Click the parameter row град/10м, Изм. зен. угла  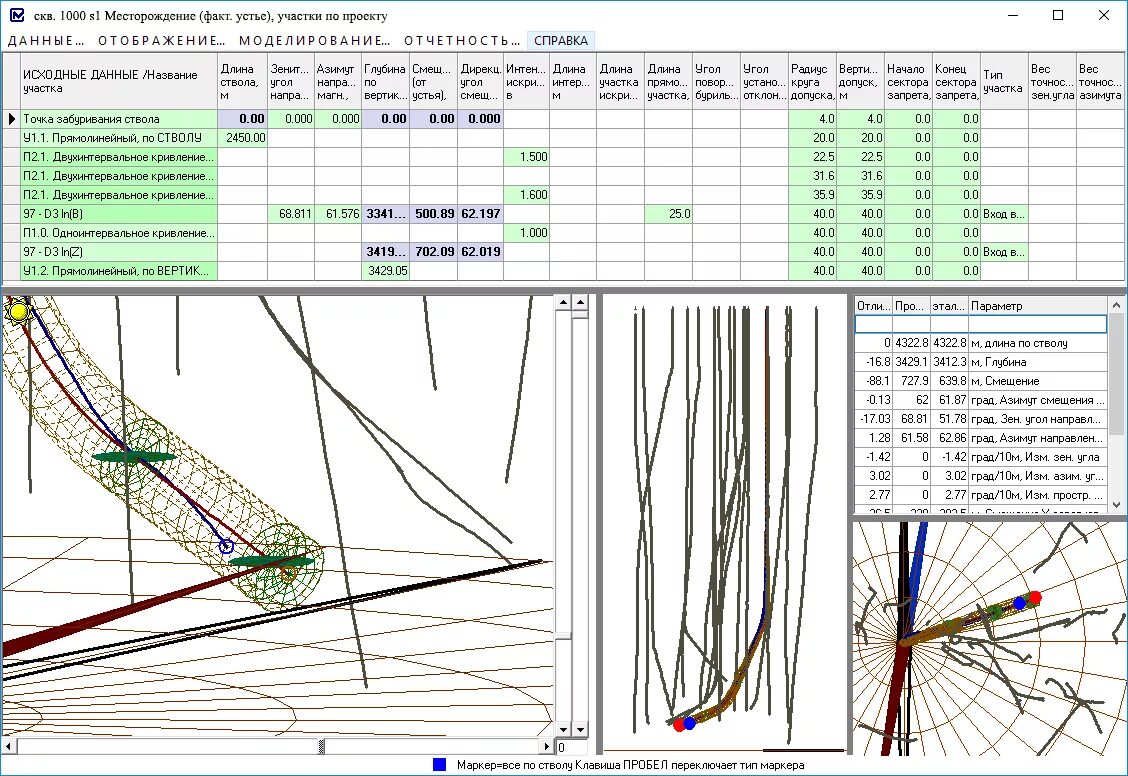click(981, 457)
